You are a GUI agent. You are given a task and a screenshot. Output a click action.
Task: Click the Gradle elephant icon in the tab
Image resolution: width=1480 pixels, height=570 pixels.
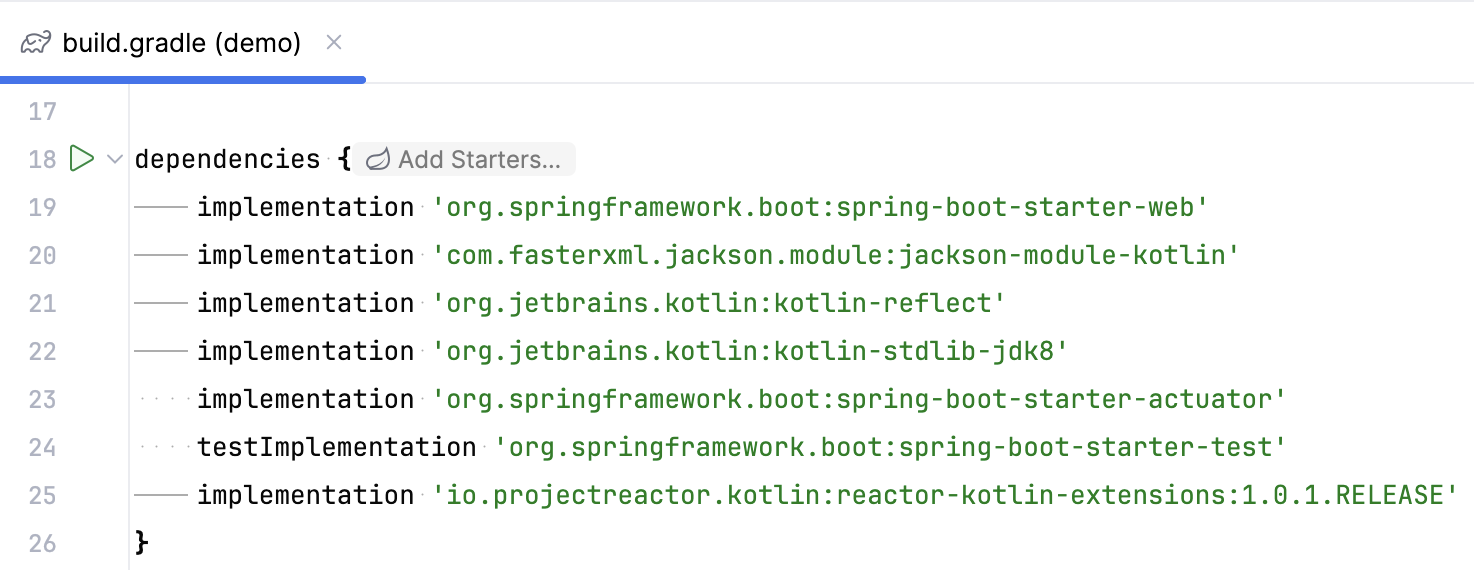click(36, 43)
